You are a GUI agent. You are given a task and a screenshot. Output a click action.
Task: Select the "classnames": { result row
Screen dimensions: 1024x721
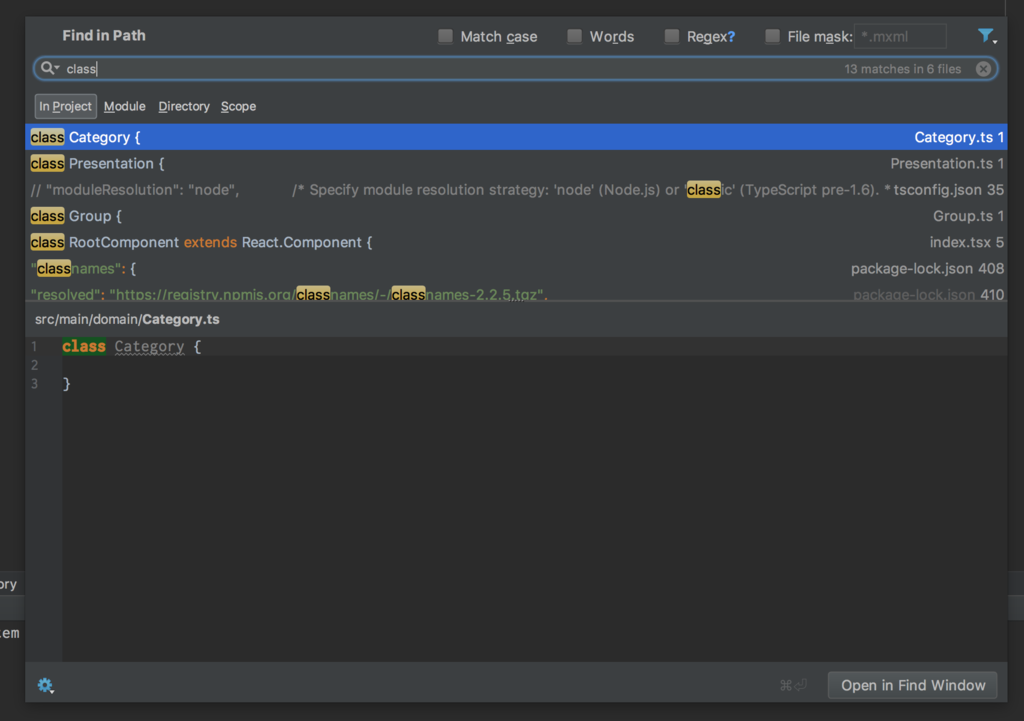[516, 268]
